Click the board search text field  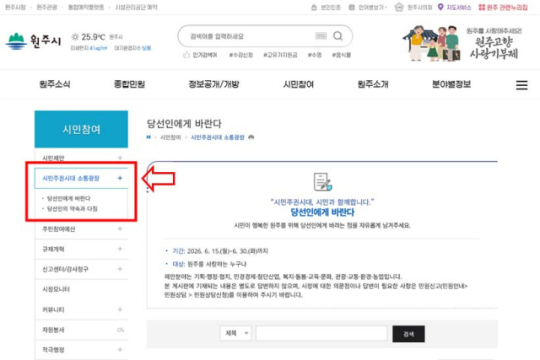321,333
